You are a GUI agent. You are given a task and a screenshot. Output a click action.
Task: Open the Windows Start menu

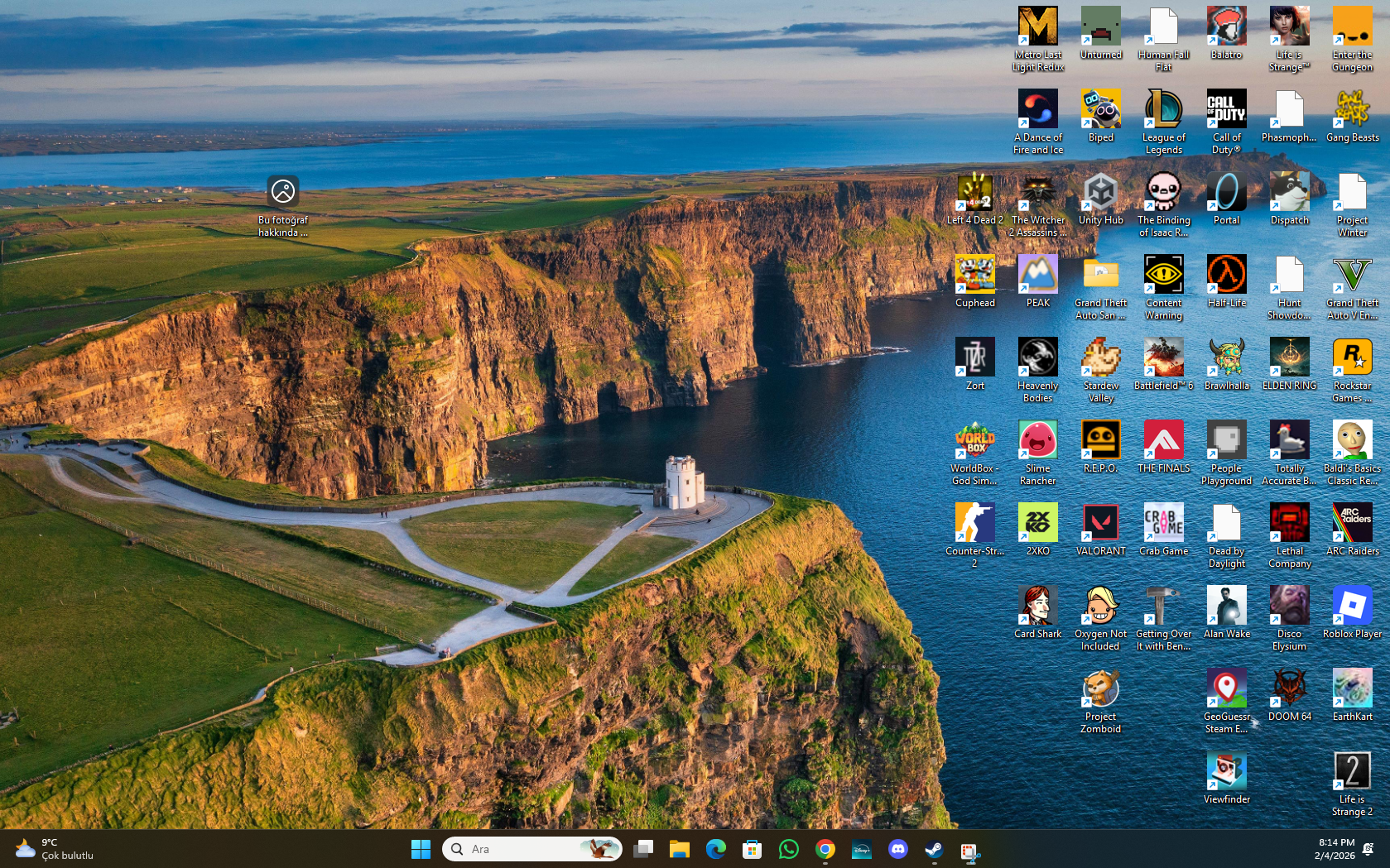click(x=421, y=849)
